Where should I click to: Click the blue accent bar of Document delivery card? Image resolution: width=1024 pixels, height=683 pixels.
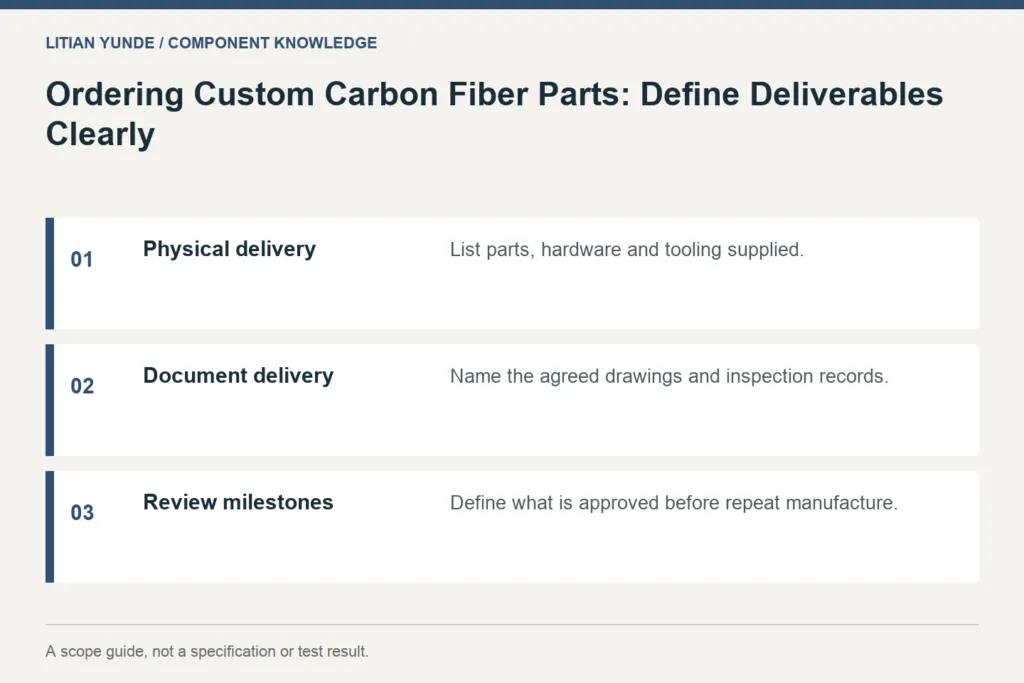click(50, 400)
